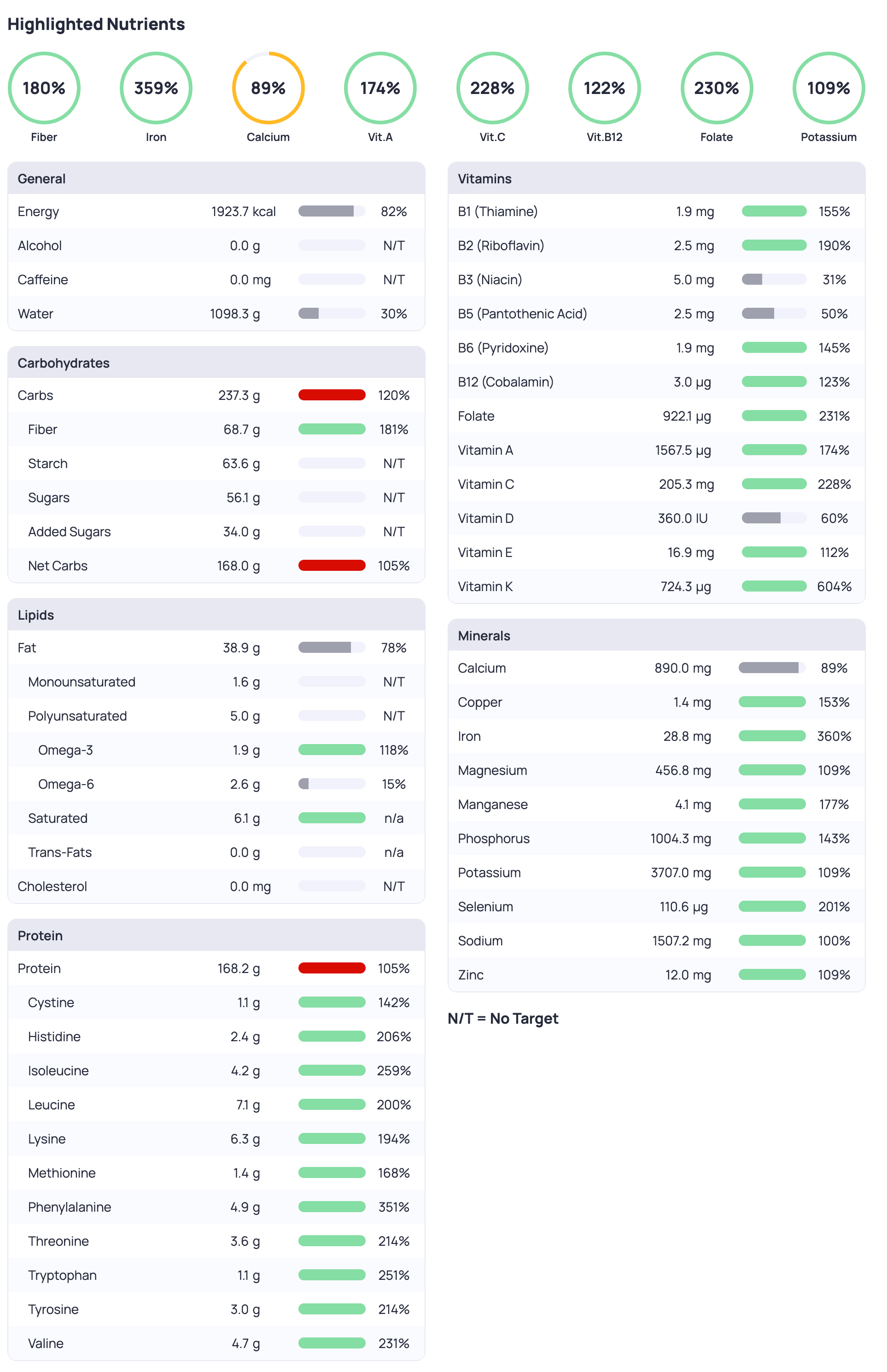The image size is (887, 1372).
Task: Click the Energy 82% progress bar
Action: 332,211
